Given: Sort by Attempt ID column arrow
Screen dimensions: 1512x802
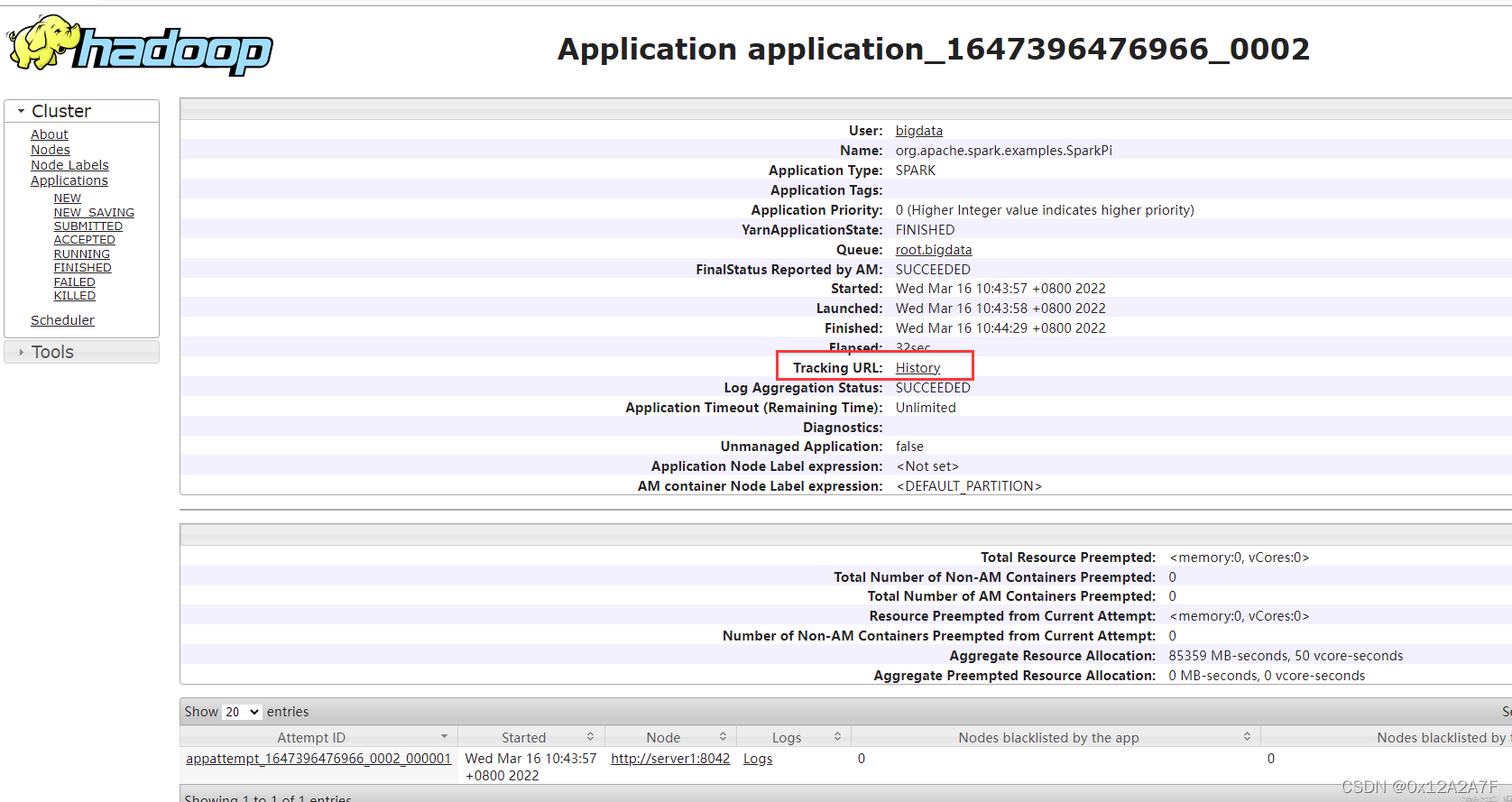Looking at the screenshot, I should pos(444,737).
